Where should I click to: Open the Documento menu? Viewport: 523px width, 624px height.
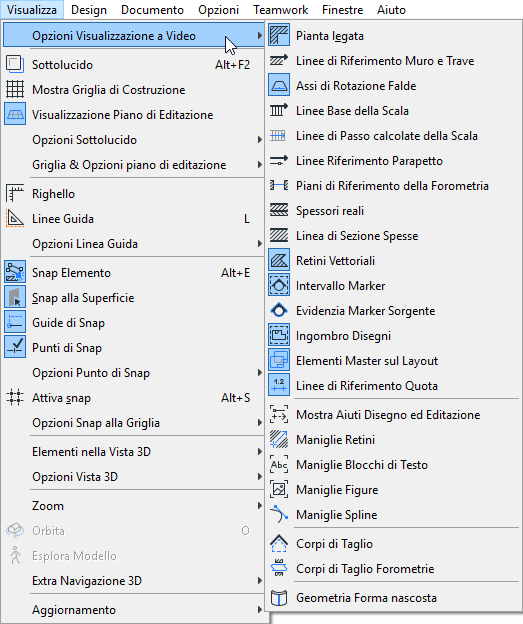[152, 10]
